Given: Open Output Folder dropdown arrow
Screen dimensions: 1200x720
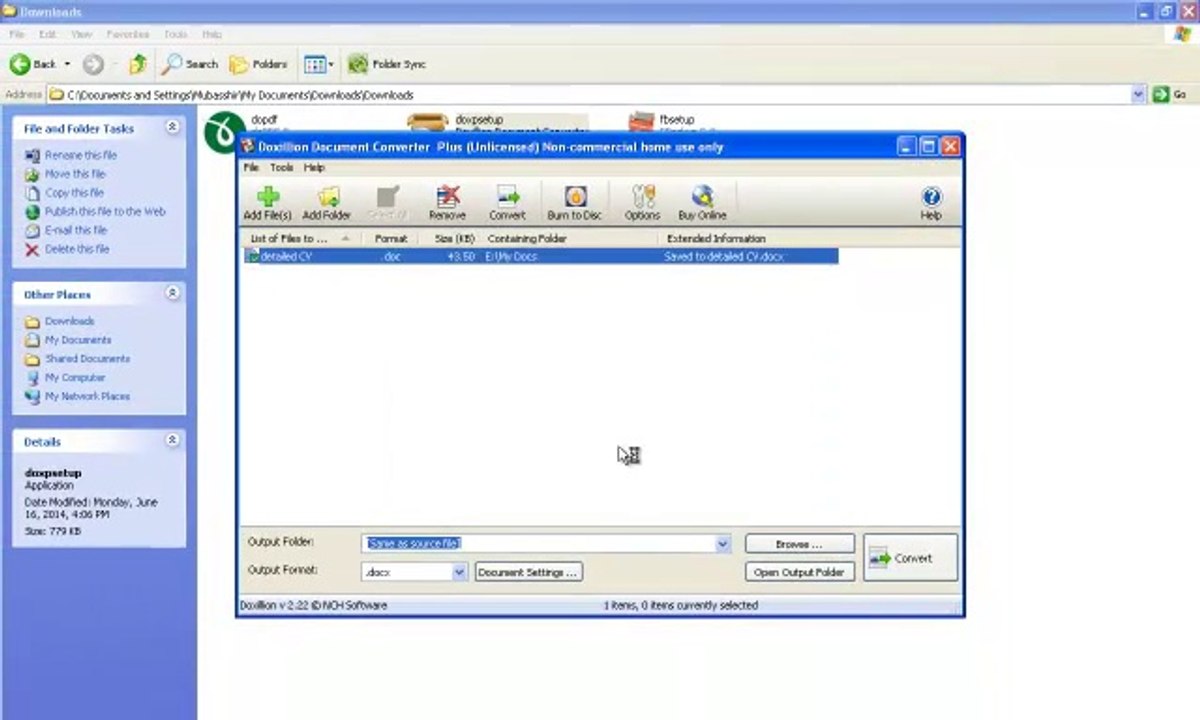Looking at the screenshot, I should [723, 543].
